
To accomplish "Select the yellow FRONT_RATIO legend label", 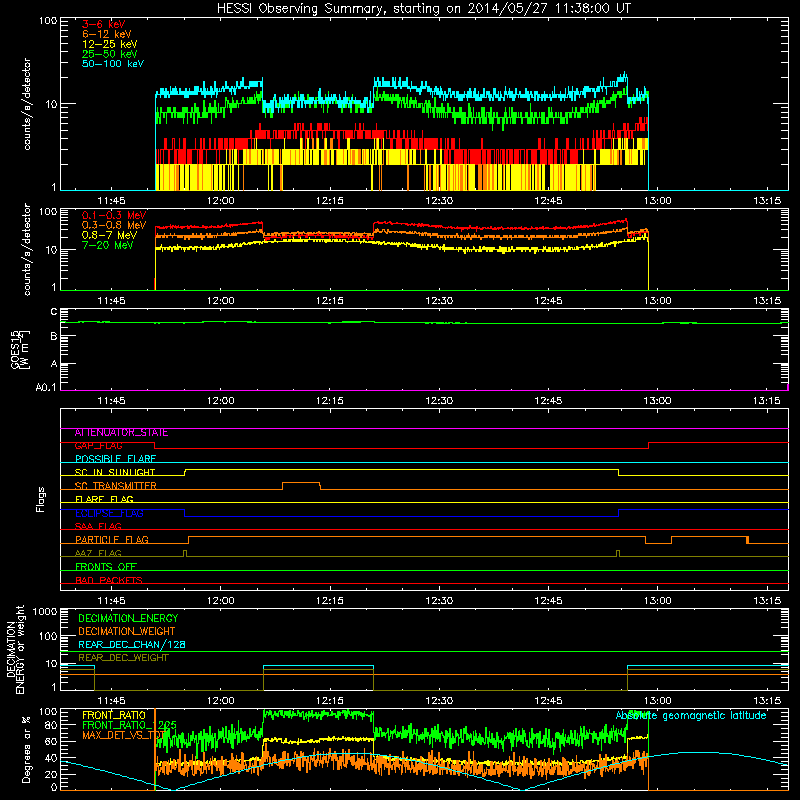I will click(114, 715).
